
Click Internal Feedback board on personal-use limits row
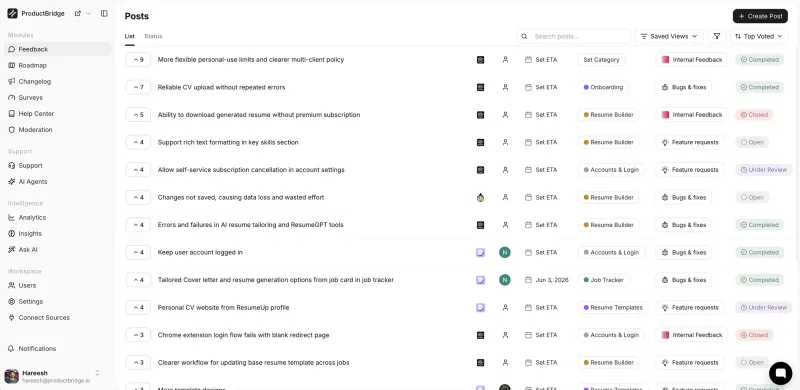(691, 60)
